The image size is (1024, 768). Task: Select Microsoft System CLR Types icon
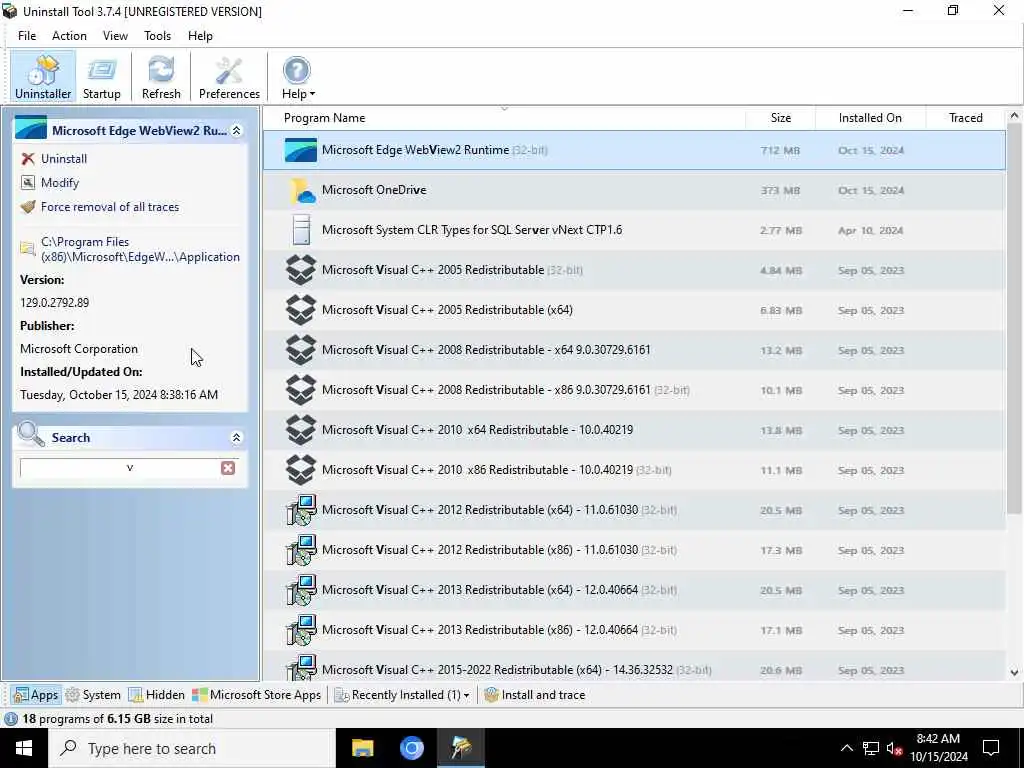(x=301, y=230)
